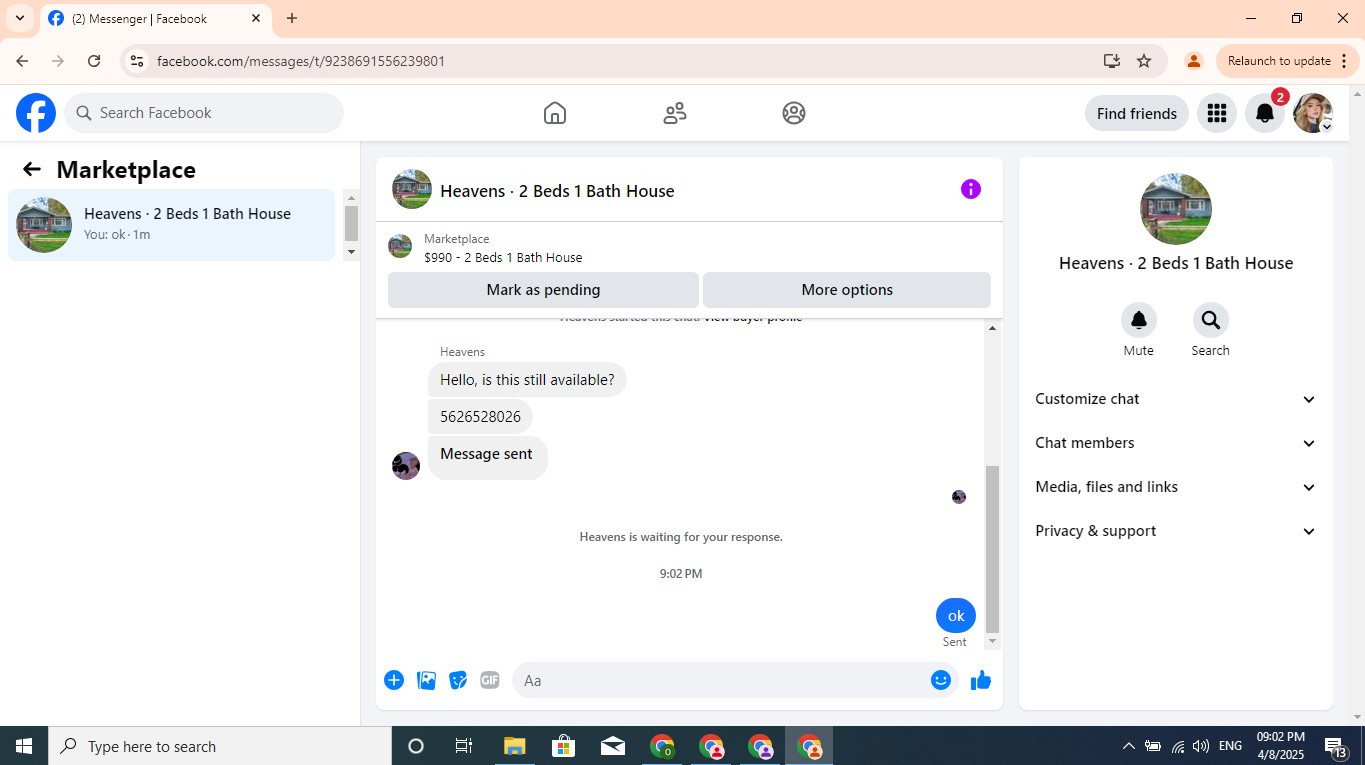Open Chrome profile avatar icon
The height and width of the screenshot is (765, 1365).
(x=1193, y=61)
